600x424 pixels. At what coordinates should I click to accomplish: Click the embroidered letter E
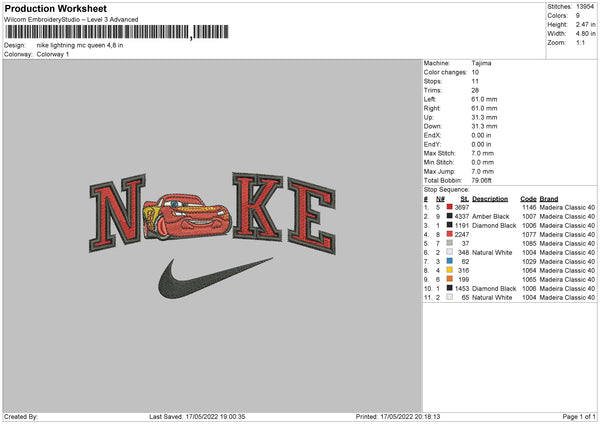311,215
